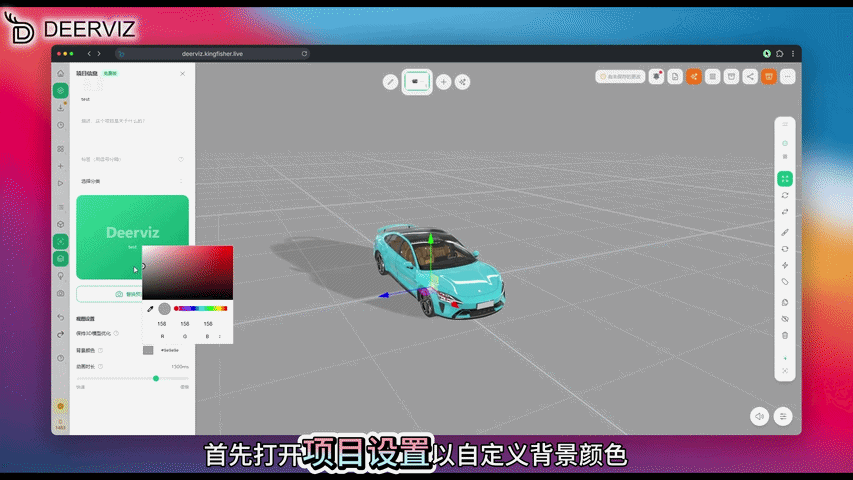This screenshot has width=853, height=480.
Task: Open the category selection dropdown
Action: tap(132, 181)
